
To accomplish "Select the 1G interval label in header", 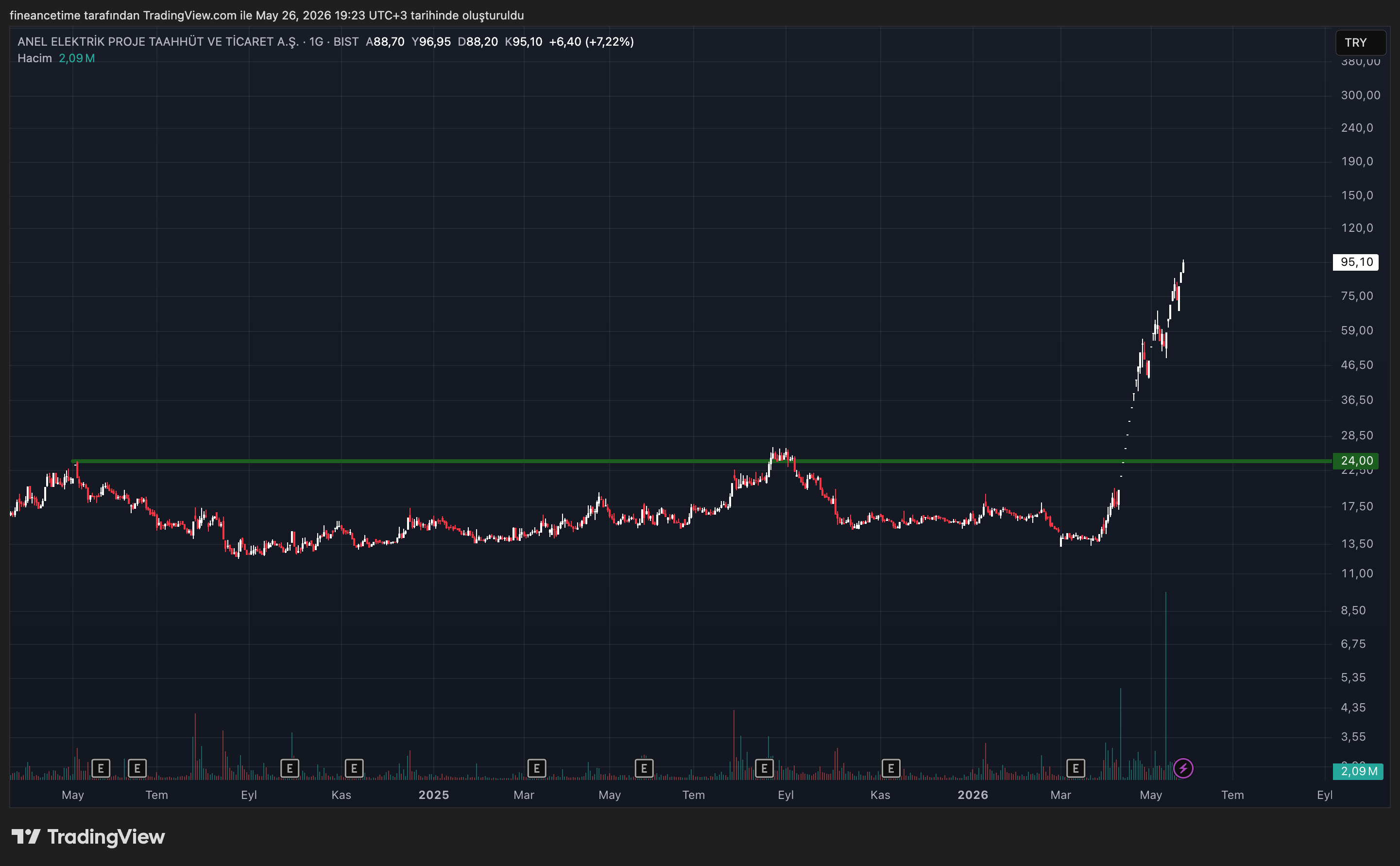I will click(x=316, y=41).
